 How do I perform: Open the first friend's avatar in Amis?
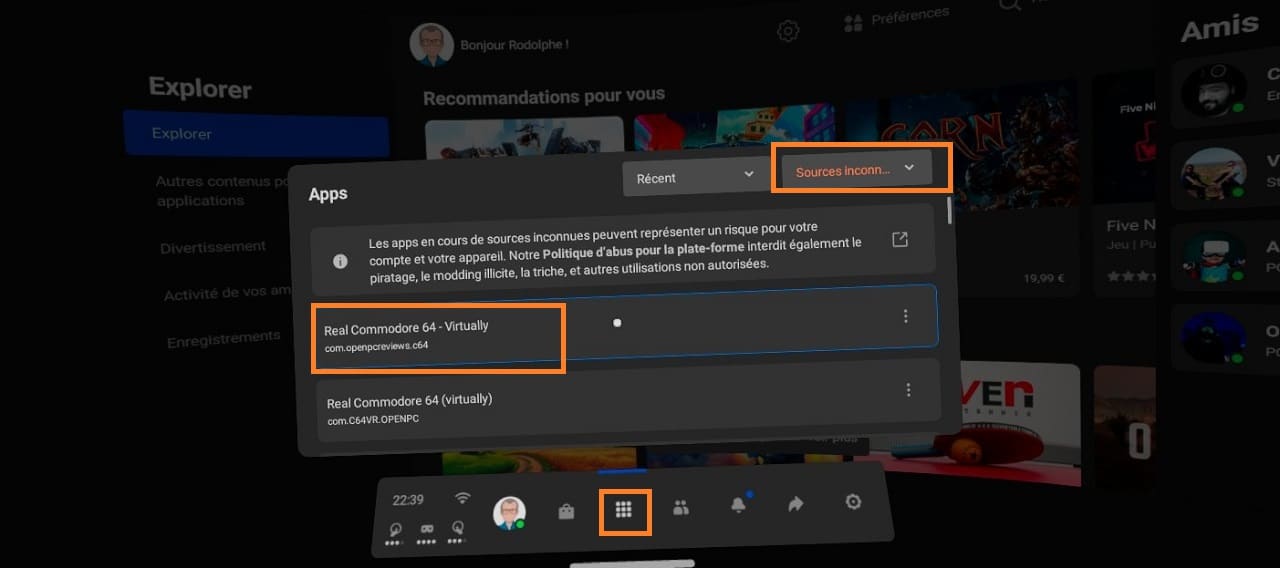coord(1212,90)
